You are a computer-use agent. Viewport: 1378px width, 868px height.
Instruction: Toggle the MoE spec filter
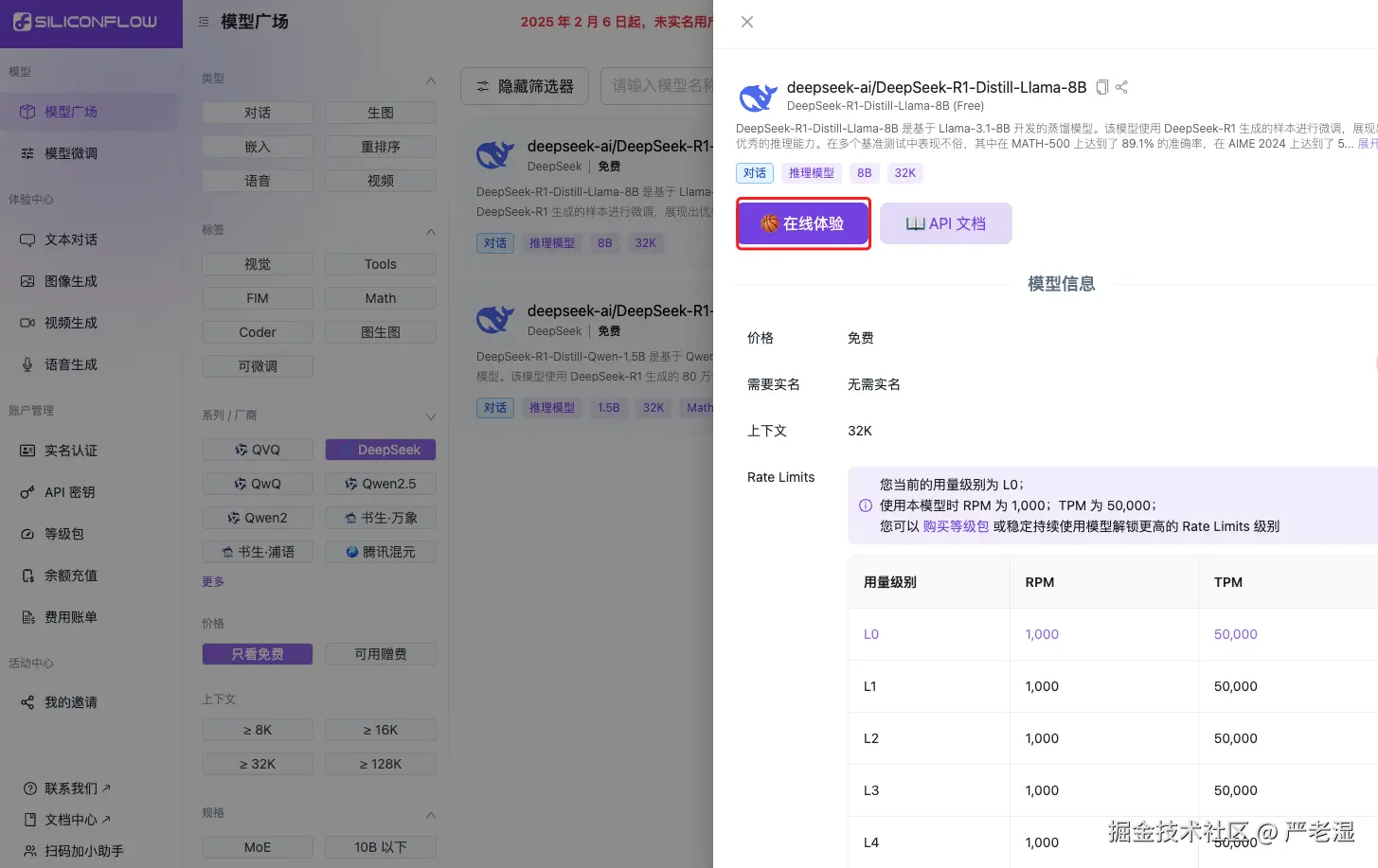[258, 847]
